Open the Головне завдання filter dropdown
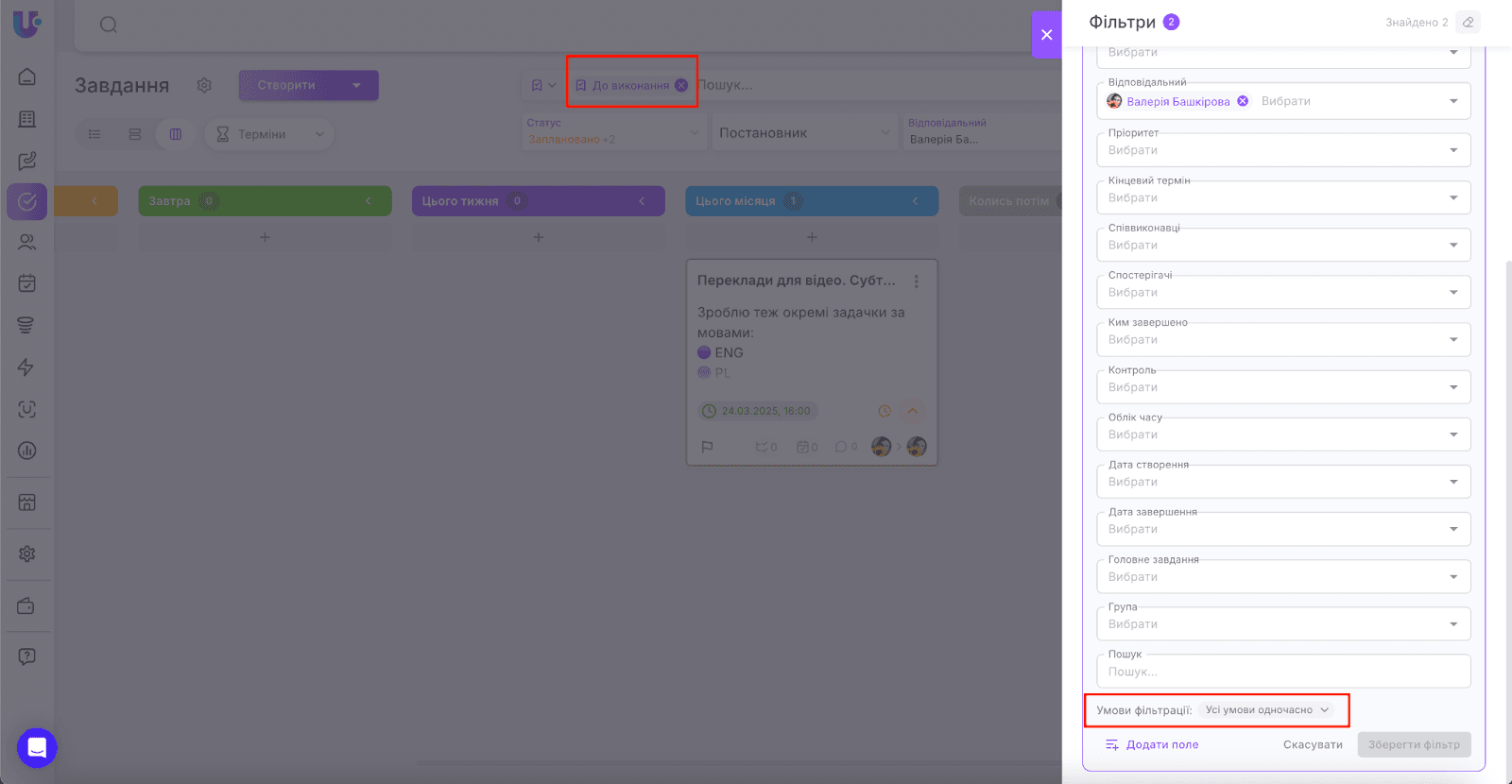 pos(1283,575)
